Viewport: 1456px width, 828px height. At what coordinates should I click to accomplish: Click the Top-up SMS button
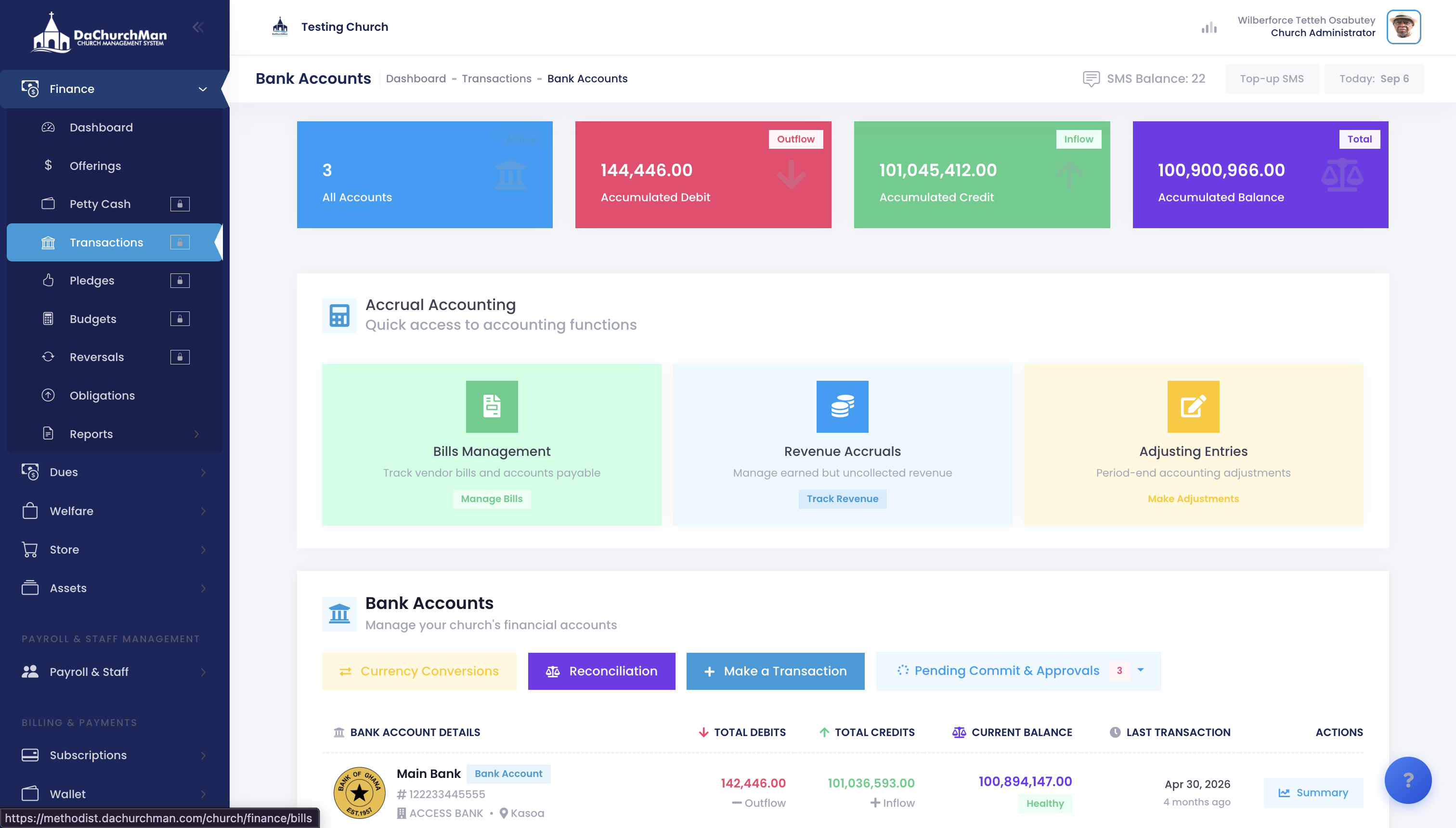tap(1272, 78)
